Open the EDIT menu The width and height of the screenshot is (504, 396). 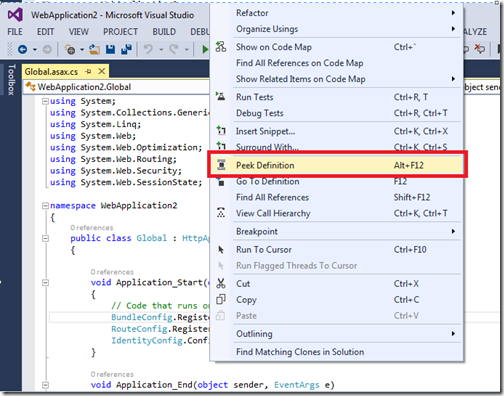pos(46,32)
